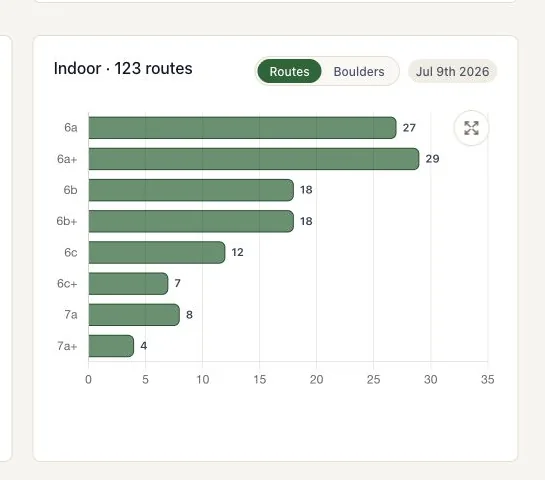Click the 6a+ bar showing 29

click(x=254, y=159)
